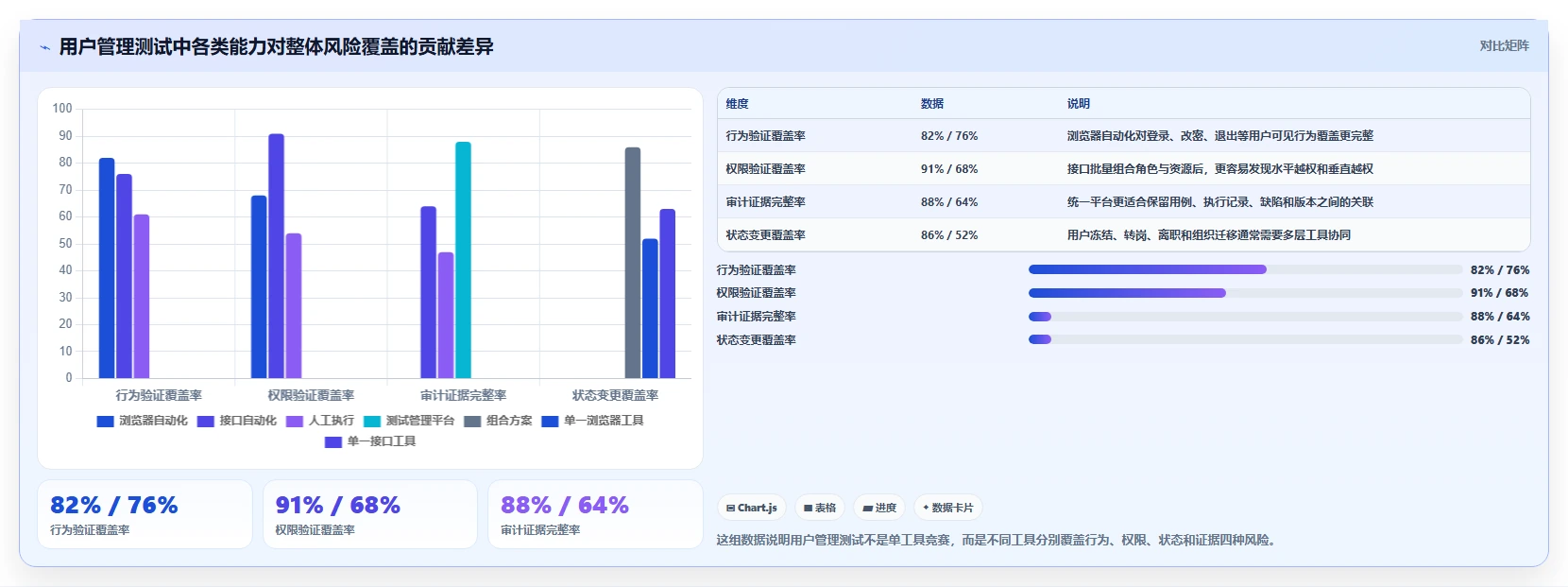Click the 数据卡片 tag
This screenshot has height=587, width=1568.
pyautogui.click(x=947, y=508)
